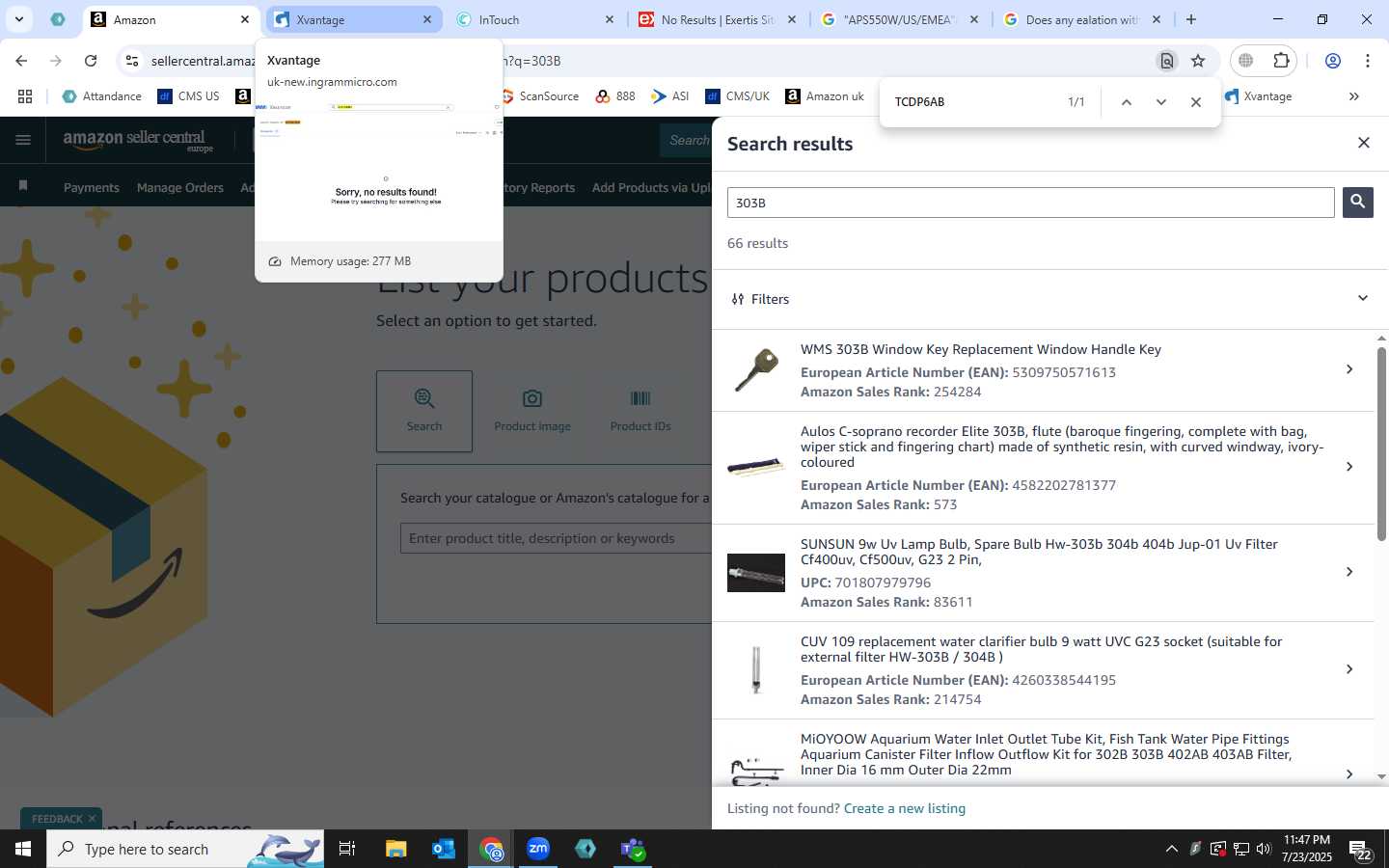Go to previous find-in-page match
1389x868 pixels.
(x=1126, y=102)
